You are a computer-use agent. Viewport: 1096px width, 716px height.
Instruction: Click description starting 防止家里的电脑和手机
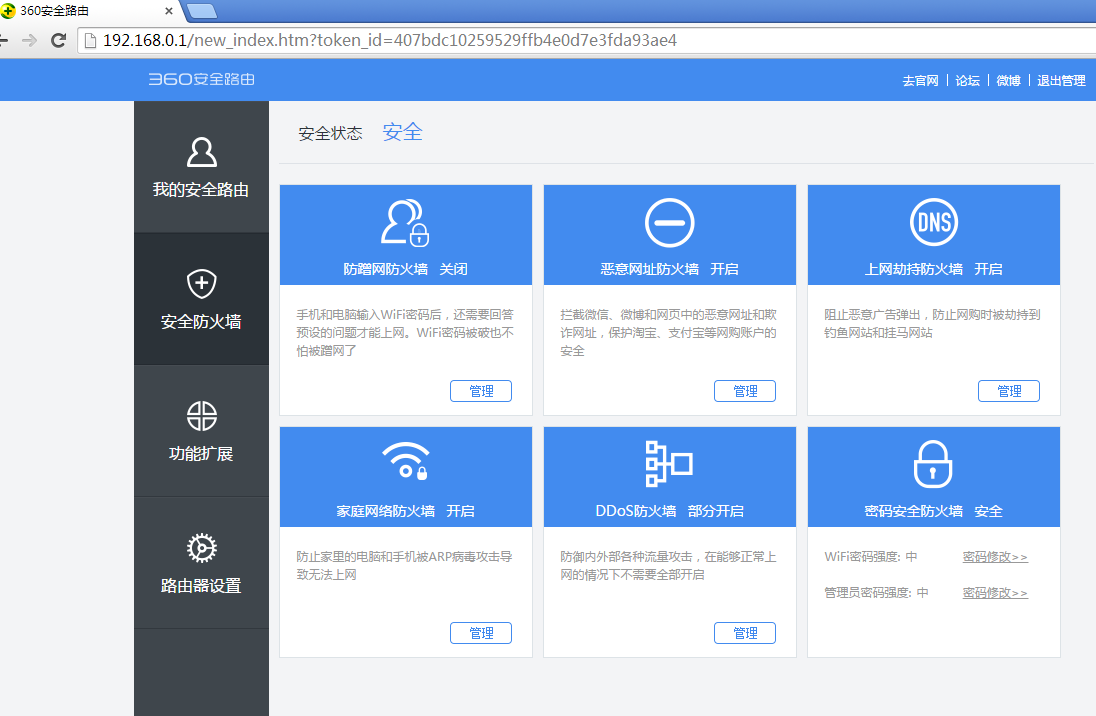405,565
